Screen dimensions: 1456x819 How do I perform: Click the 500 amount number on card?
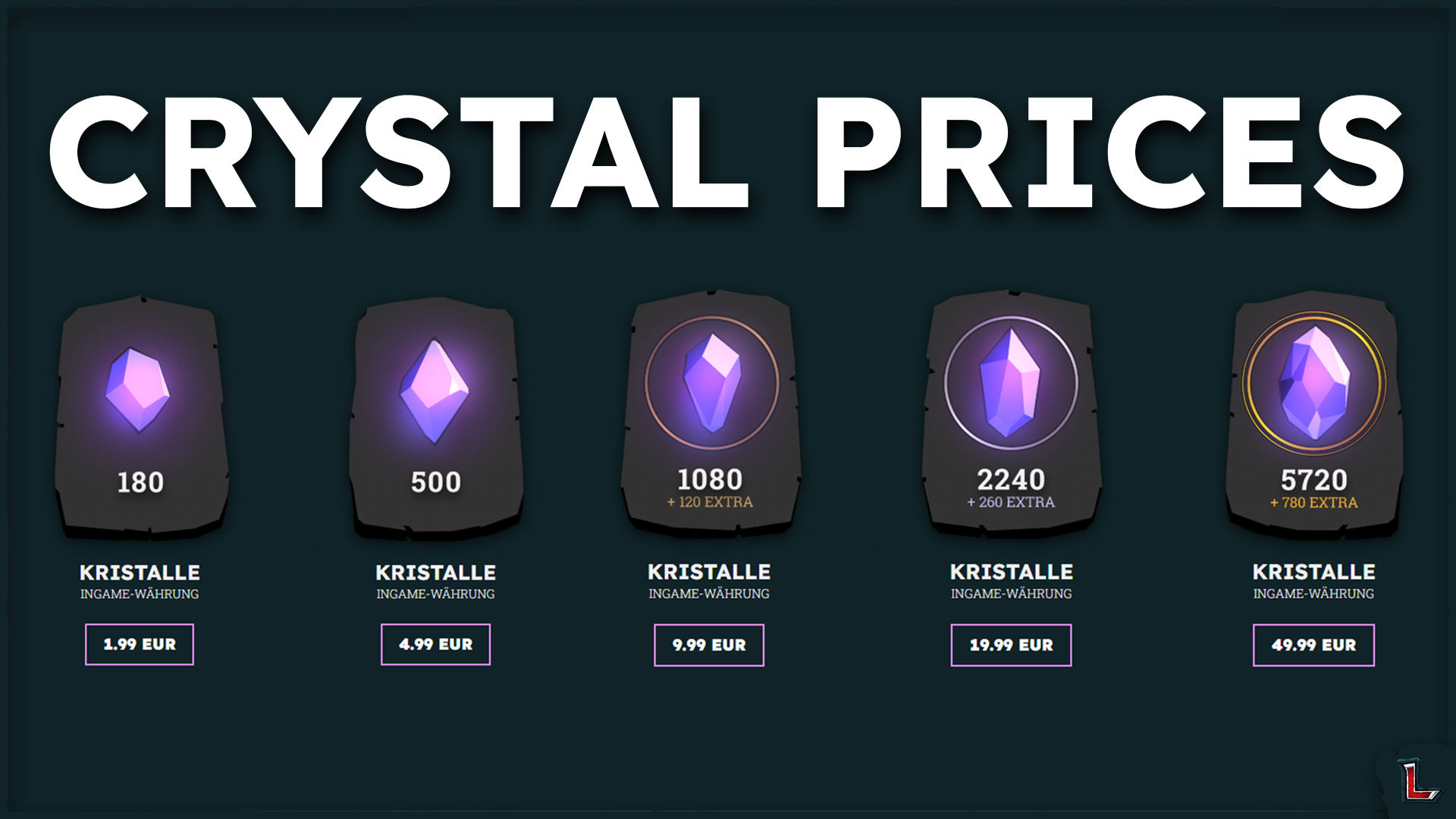pyautogui.click(x=436, y=482)
